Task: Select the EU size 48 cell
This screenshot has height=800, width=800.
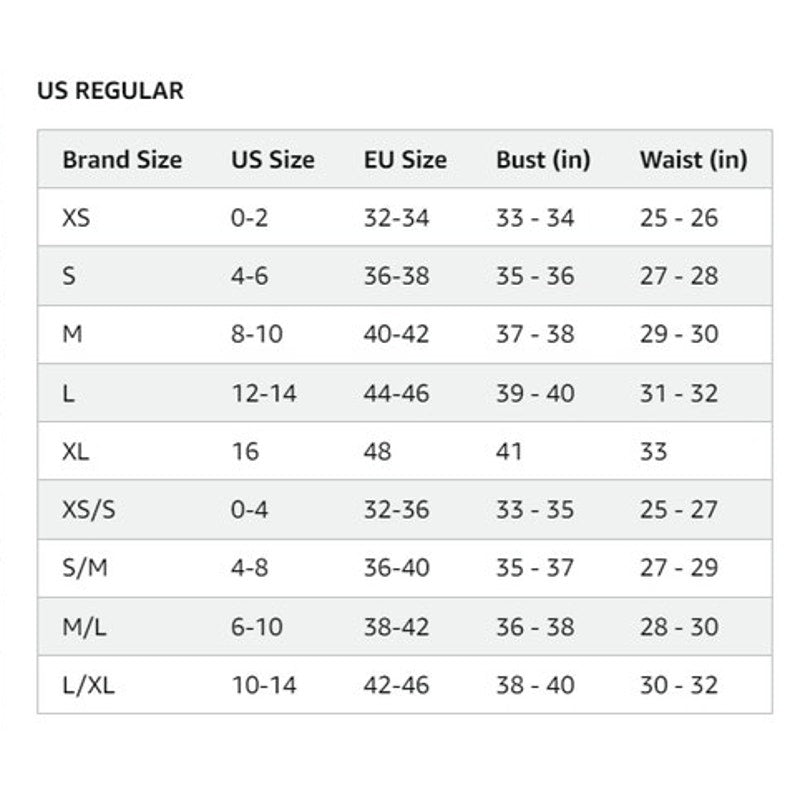Action: [378, 451]
